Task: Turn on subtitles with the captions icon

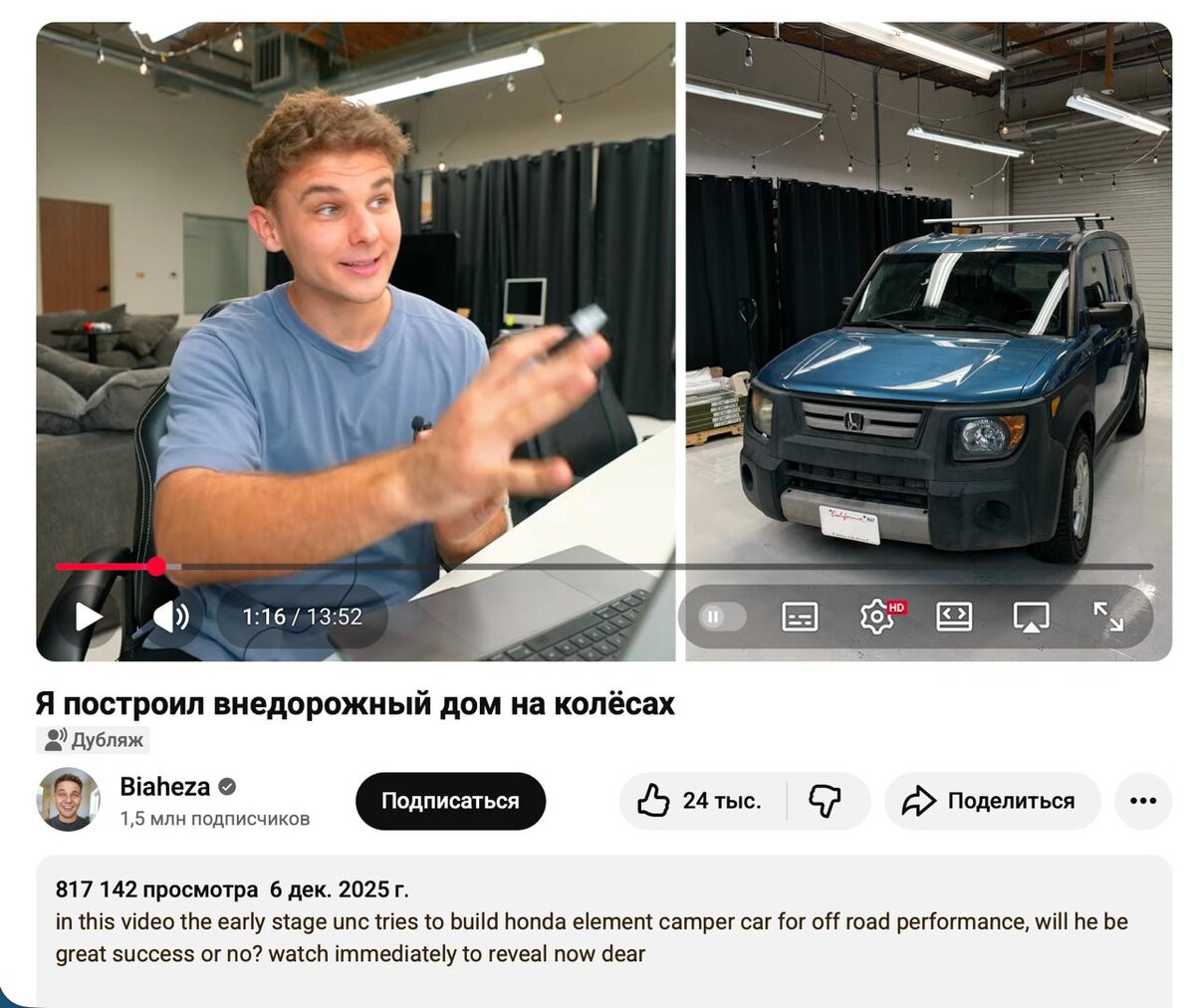Action: click(x=800, y=618)
